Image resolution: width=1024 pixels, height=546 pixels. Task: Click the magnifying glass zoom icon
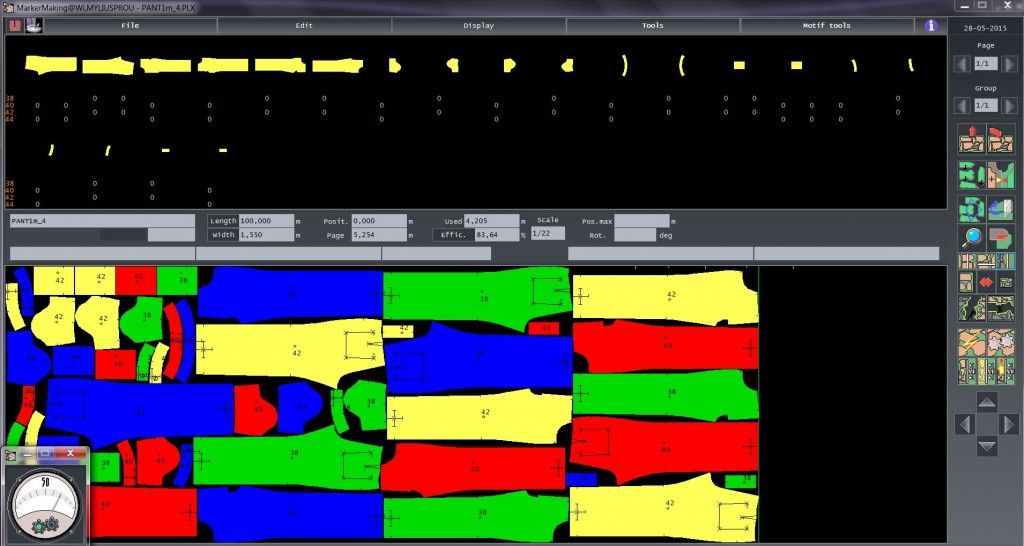pyautogui.click(x=972, y=237)
